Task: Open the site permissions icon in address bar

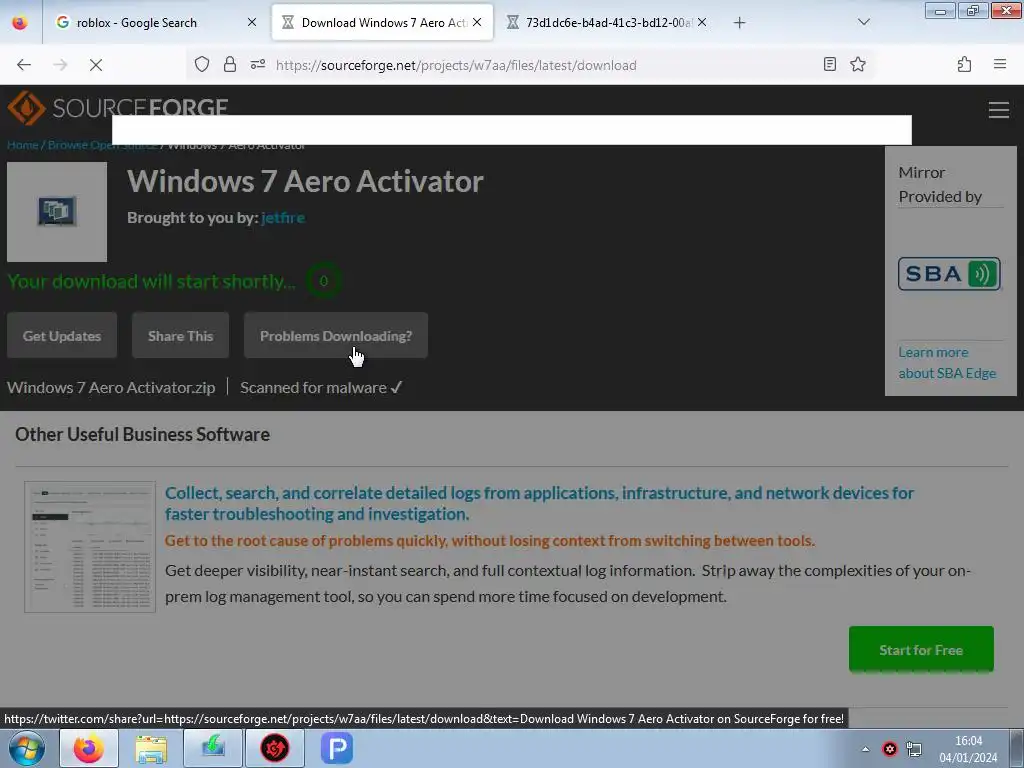Action: (x=257, y=64)
